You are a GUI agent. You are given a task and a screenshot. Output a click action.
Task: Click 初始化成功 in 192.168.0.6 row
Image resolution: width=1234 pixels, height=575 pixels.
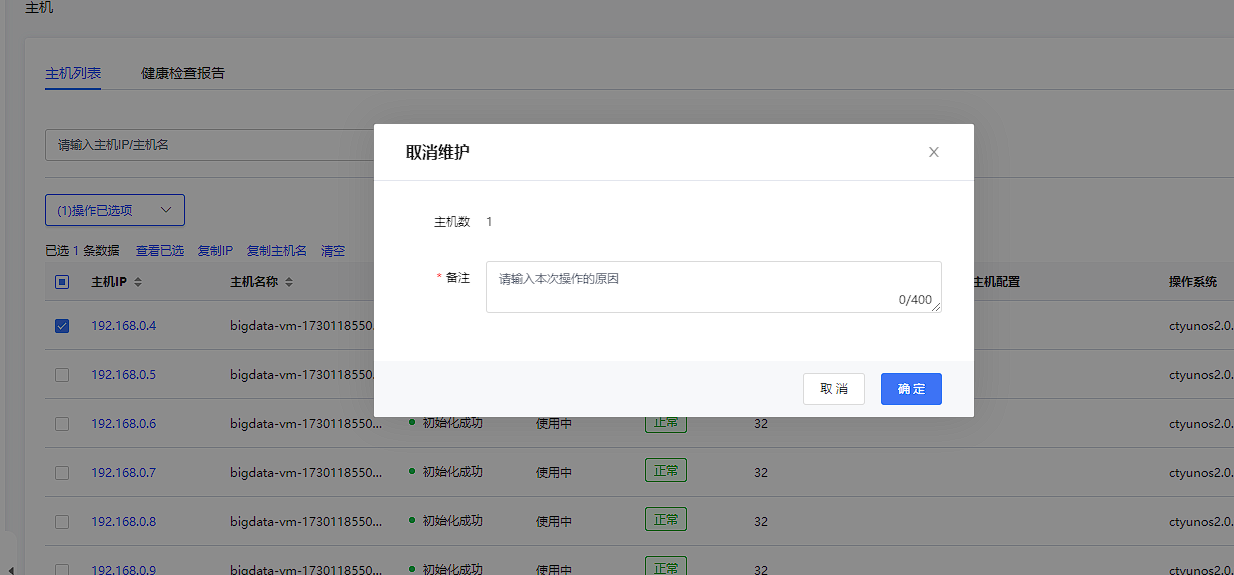click(452, 423)
